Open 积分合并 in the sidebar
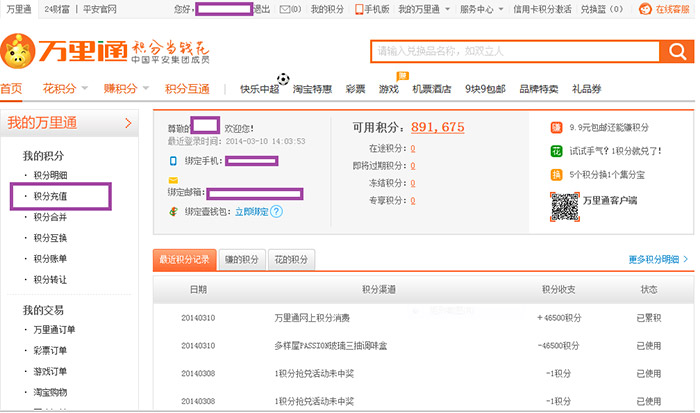700x413 pixels. 50,217
